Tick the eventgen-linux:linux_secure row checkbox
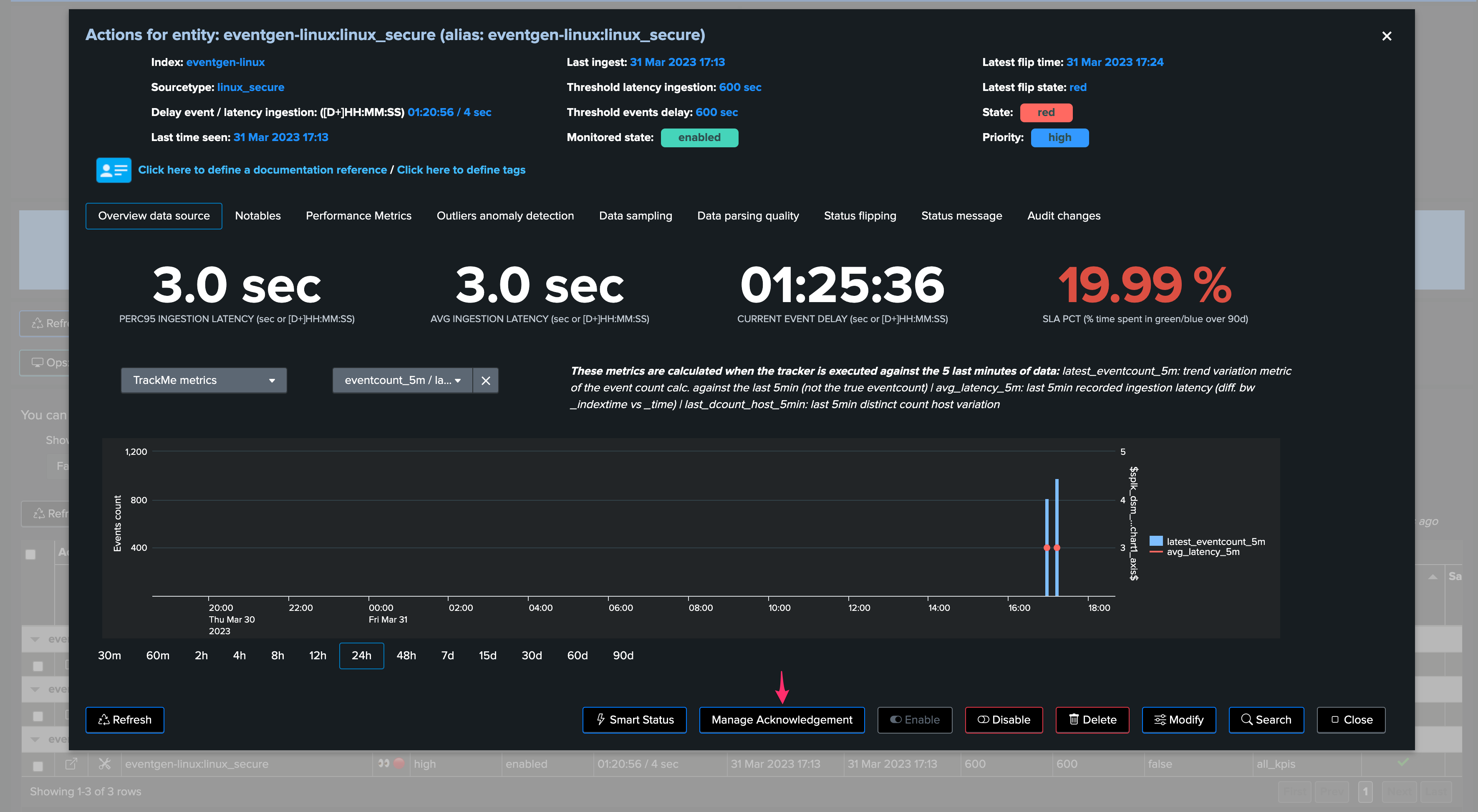1478x812 pixels. coord(38,766)
